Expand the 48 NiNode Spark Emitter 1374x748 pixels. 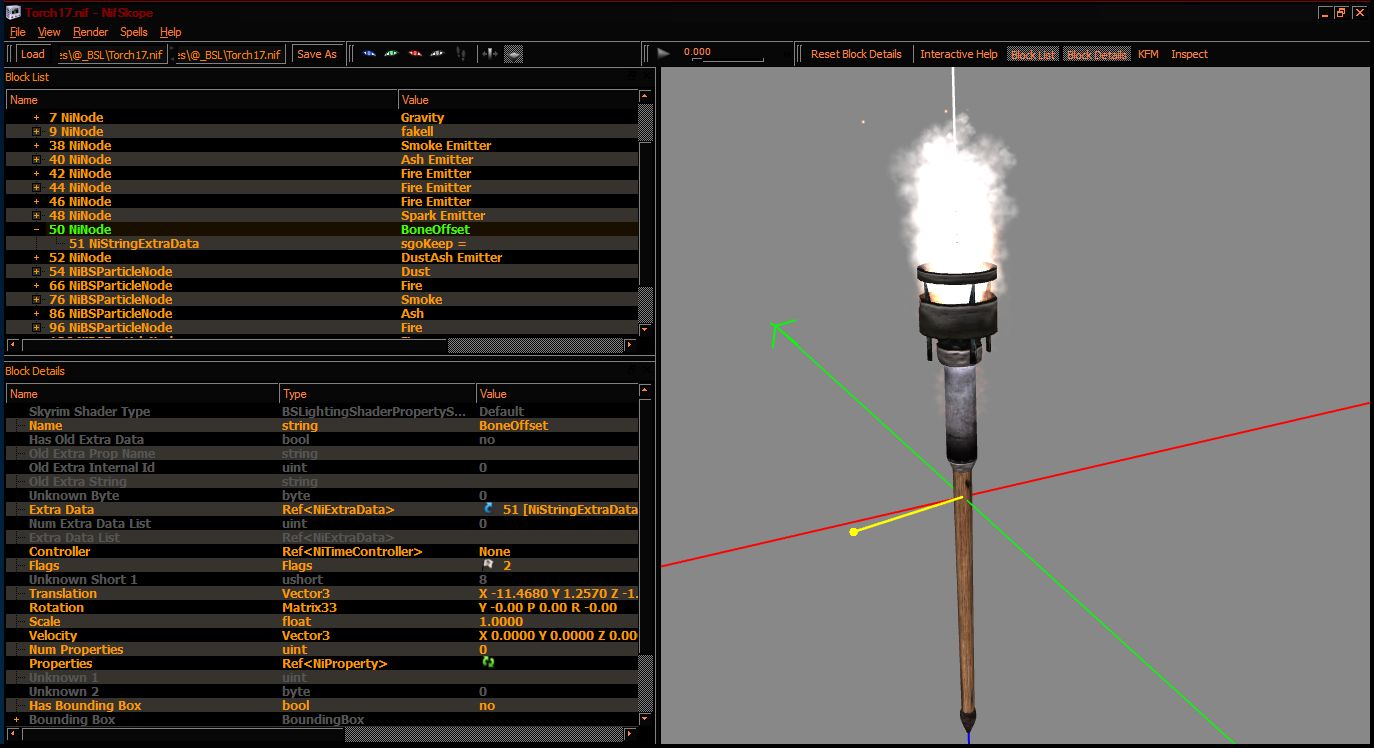pos(37,215)
